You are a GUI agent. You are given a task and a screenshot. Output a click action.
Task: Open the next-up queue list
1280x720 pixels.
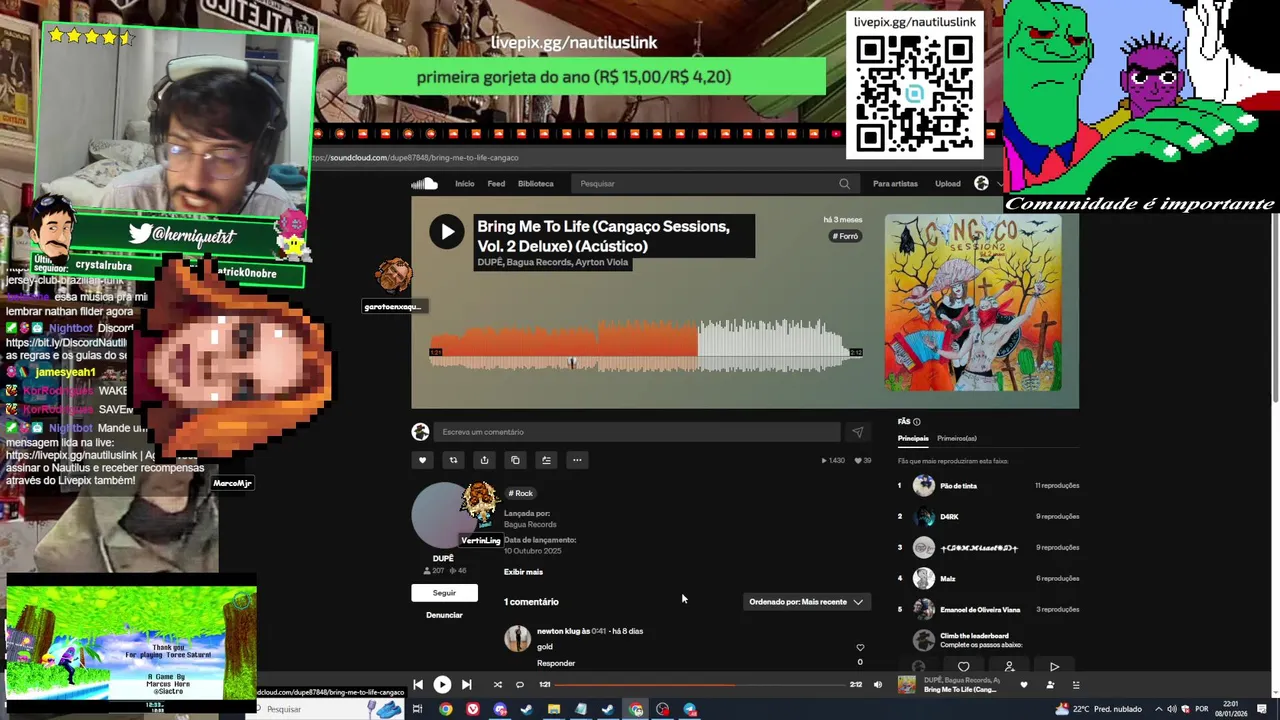click(x=1076, y=685)
